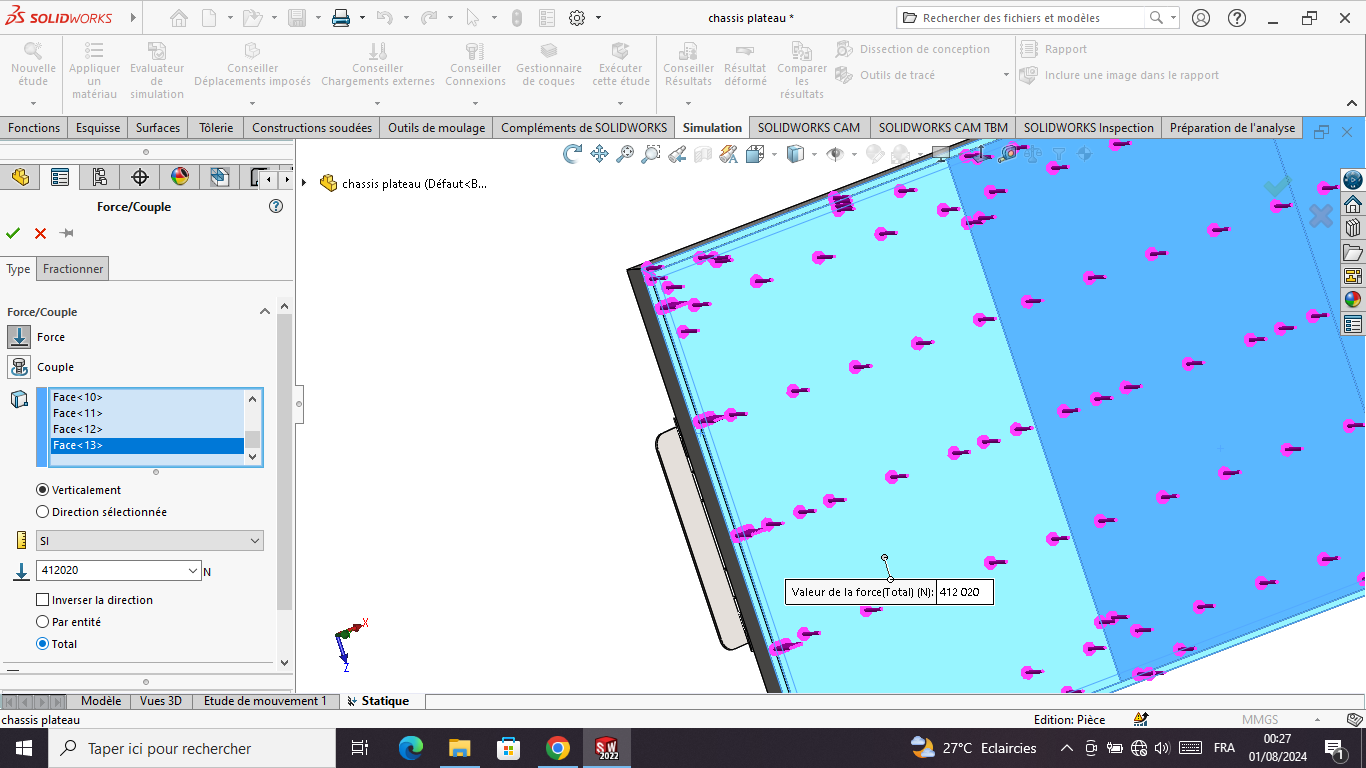This screenshot has width=1366, height=768.
Task: Confirm the Force/Couple with the green checkmark
Action: [13, 233]
